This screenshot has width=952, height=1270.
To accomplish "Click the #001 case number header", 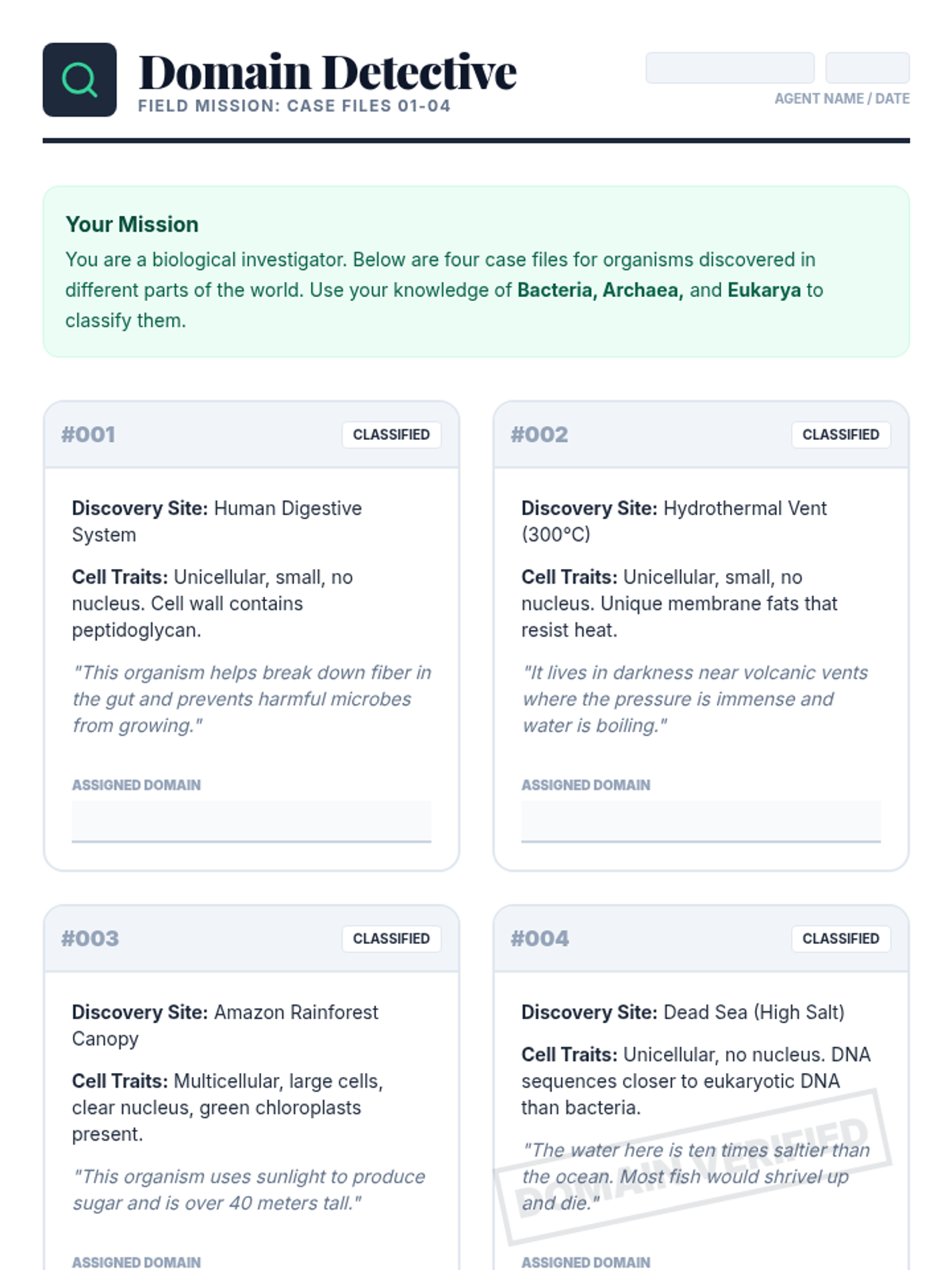I will click(x=88, y=434).
